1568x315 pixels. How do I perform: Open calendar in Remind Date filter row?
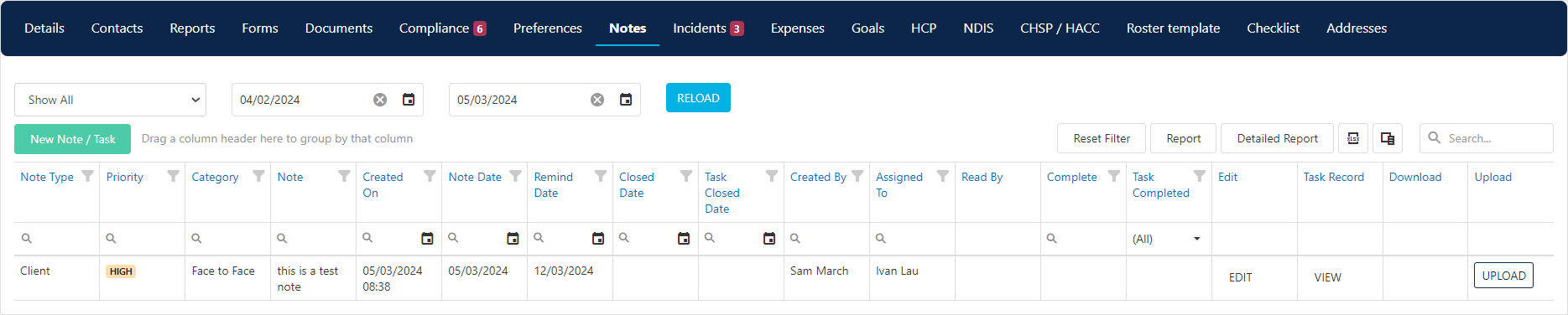[598, 239]
